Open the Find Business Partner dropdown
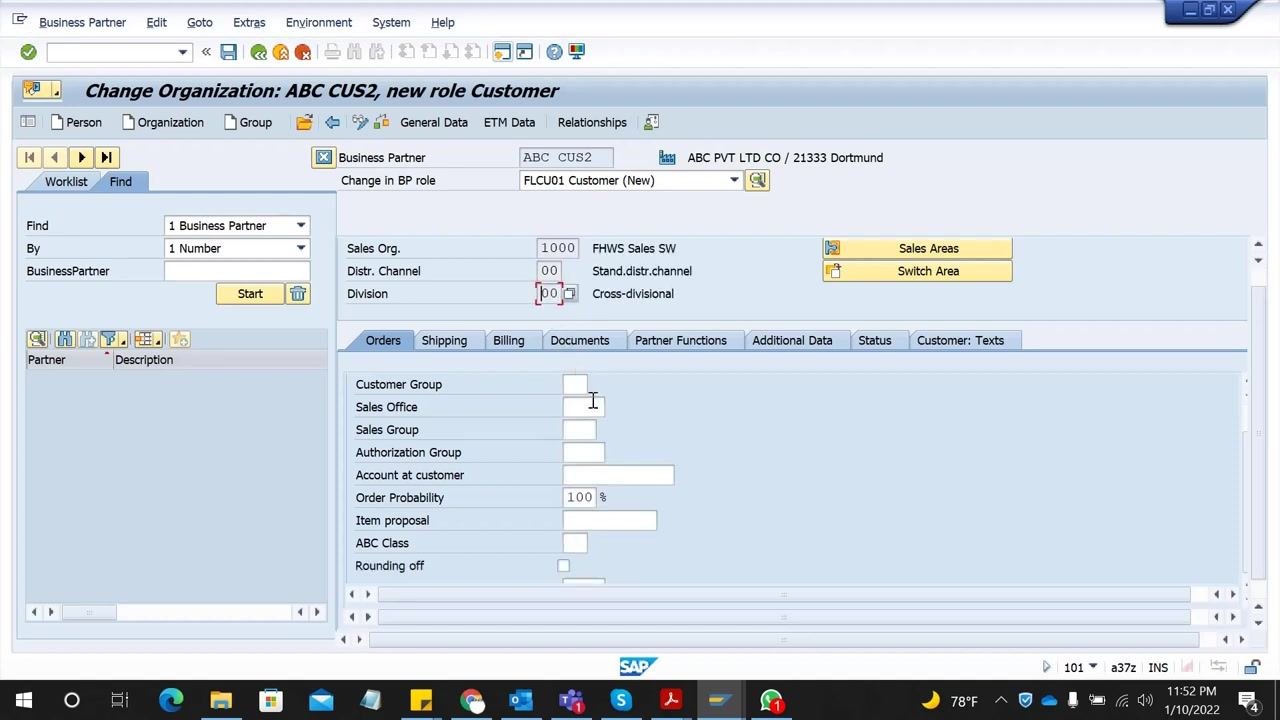1280x720 pixels. [300, 225]
